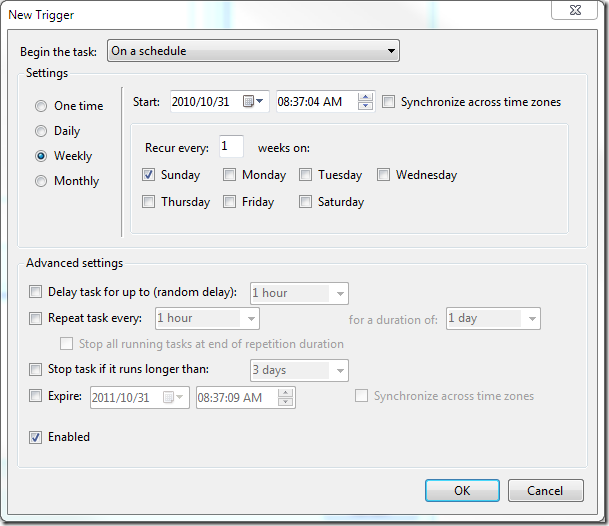
Task: Uncheck the Sunday checkbox
Action: point(149,175)
